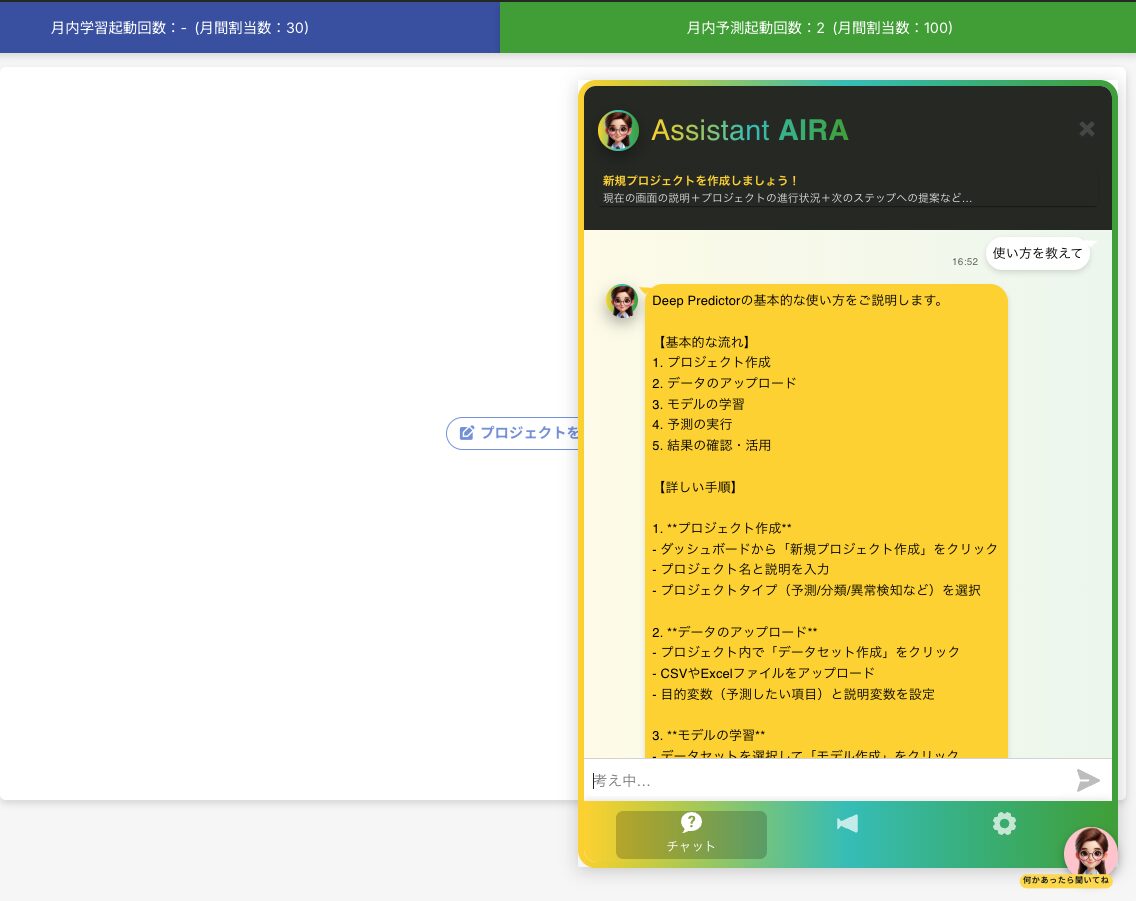Click the 月内予測起動回数 green header bar
Viewport: 1136px width, 901px height.
pyautogui.click(x=818, y=28)
